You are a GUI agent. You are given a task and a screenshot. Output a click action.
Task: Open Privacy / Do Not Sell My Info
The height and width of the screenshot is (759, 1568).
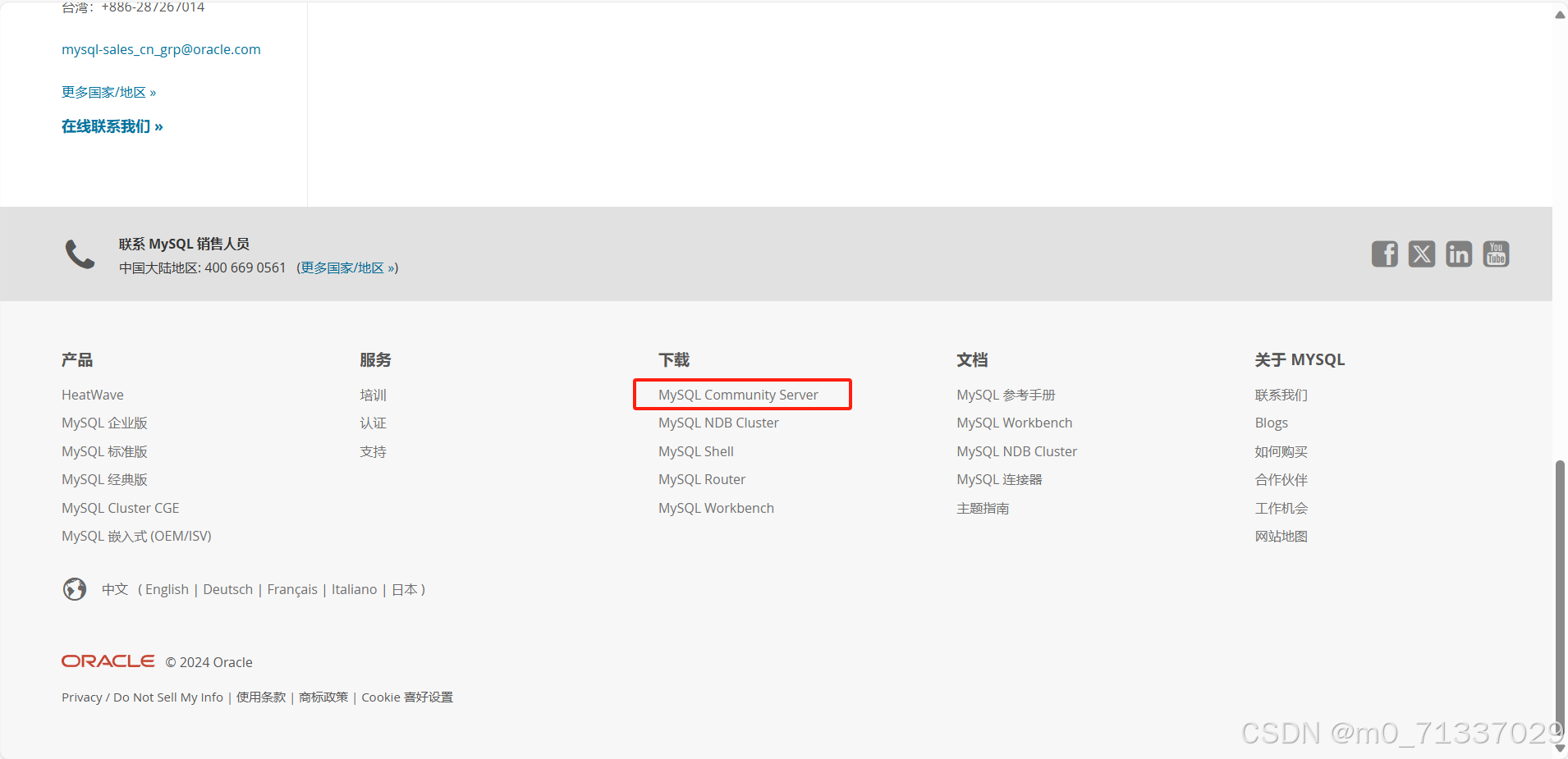coord(142,697)
